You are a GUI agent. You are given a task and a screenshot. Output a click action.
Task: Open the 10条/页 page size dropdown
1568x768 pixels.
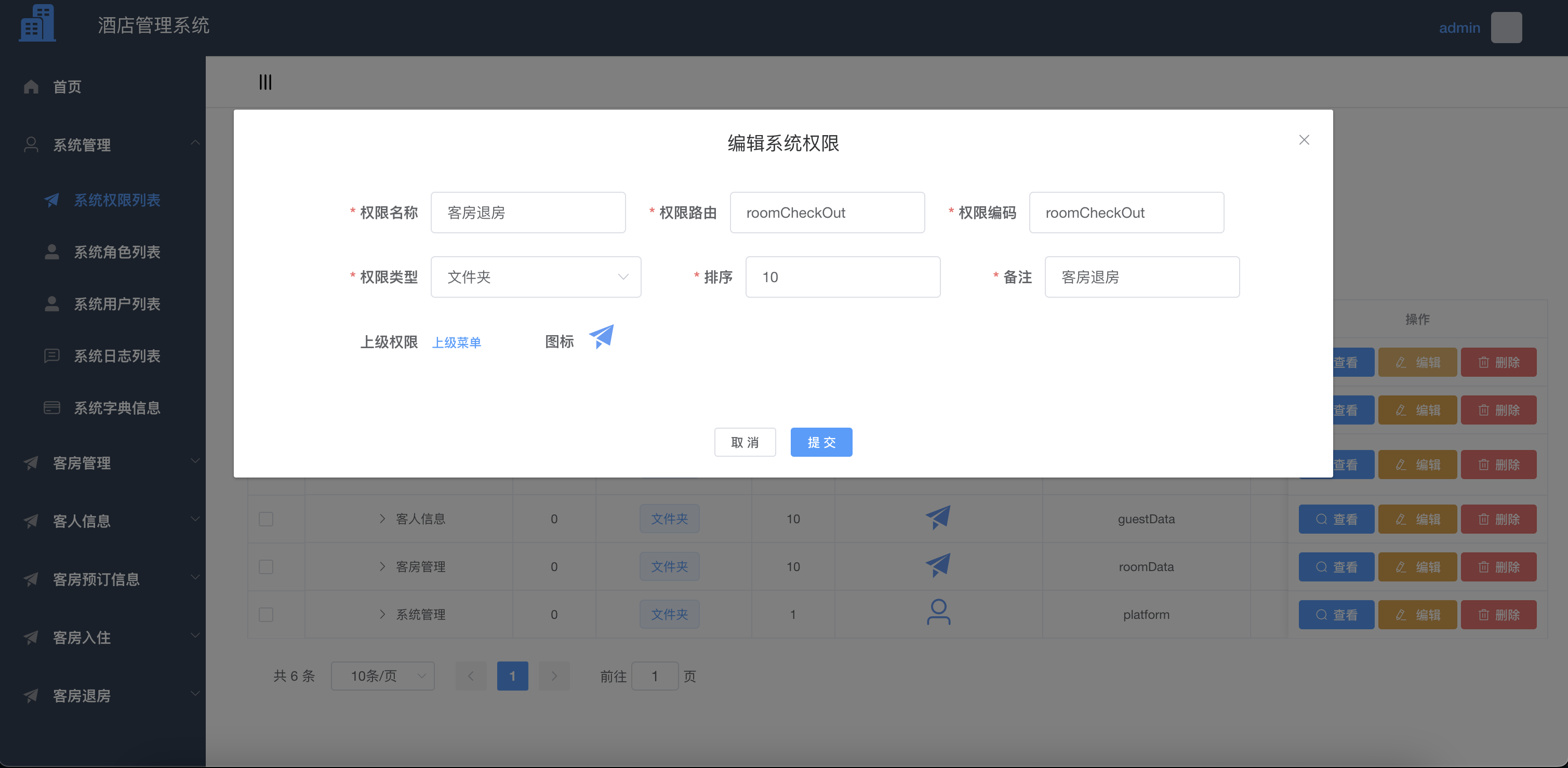point(382,676)
